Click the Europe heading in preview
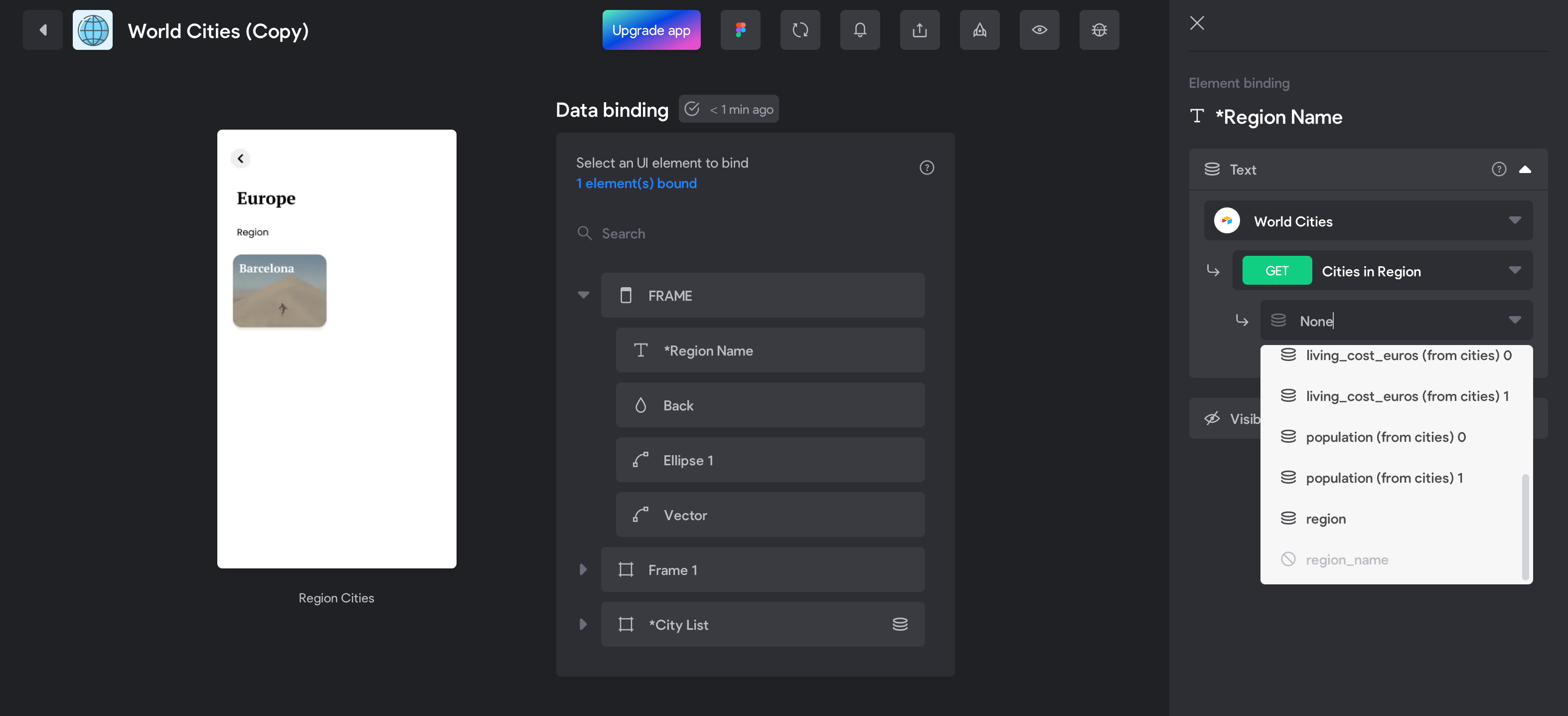This screenshot has width=1568, height=716. pyautogui.click(x=266, y=198)
